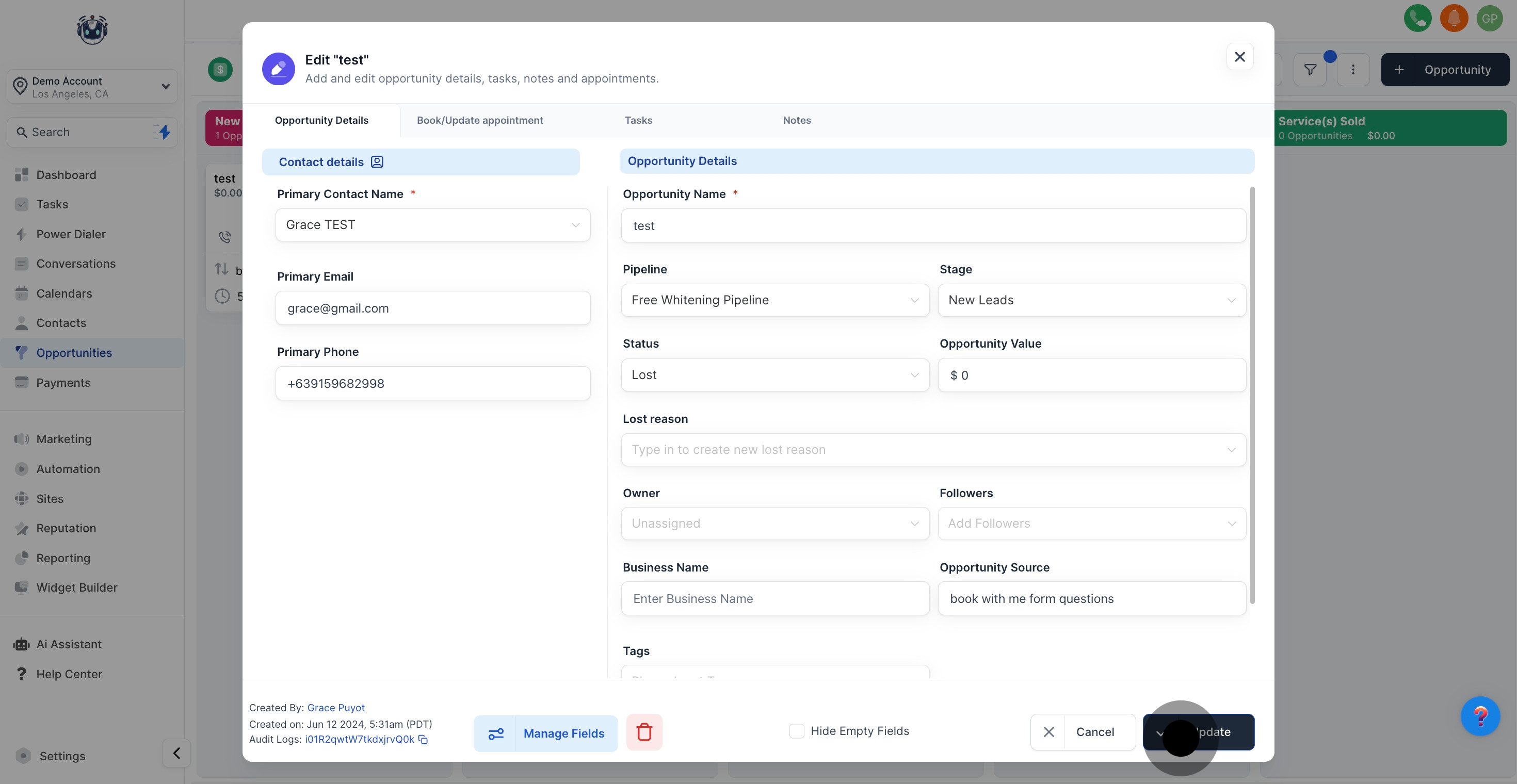Click the green phone call icon
The image size is (1517, 784).
[x=1417, y=18]
